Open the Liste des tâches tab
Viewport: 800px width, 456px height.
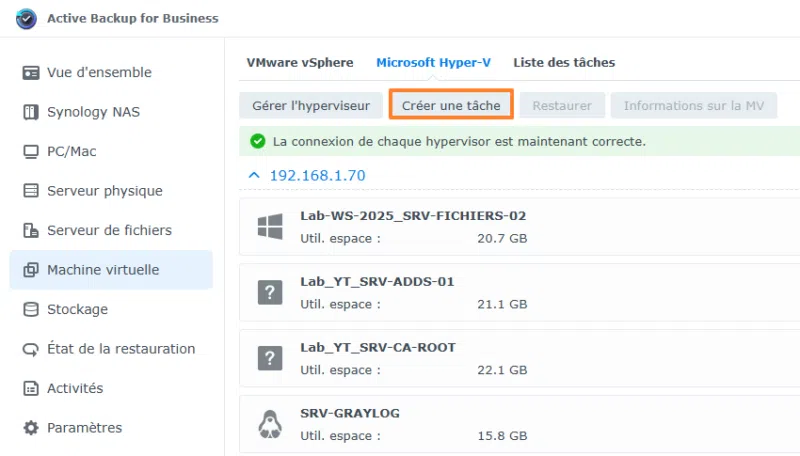tap(564, 62)
